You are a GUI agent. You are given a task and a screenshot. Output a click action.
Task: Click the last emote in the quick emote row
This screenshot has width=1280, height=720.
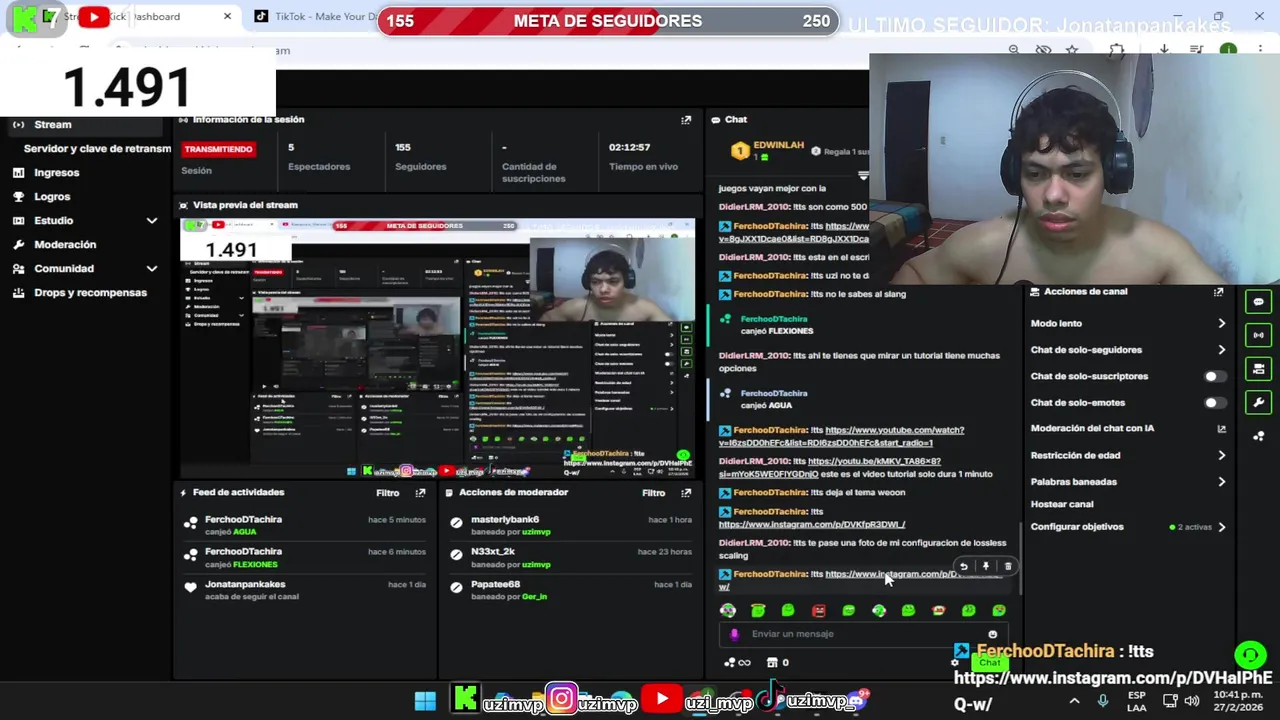point(998,611)
